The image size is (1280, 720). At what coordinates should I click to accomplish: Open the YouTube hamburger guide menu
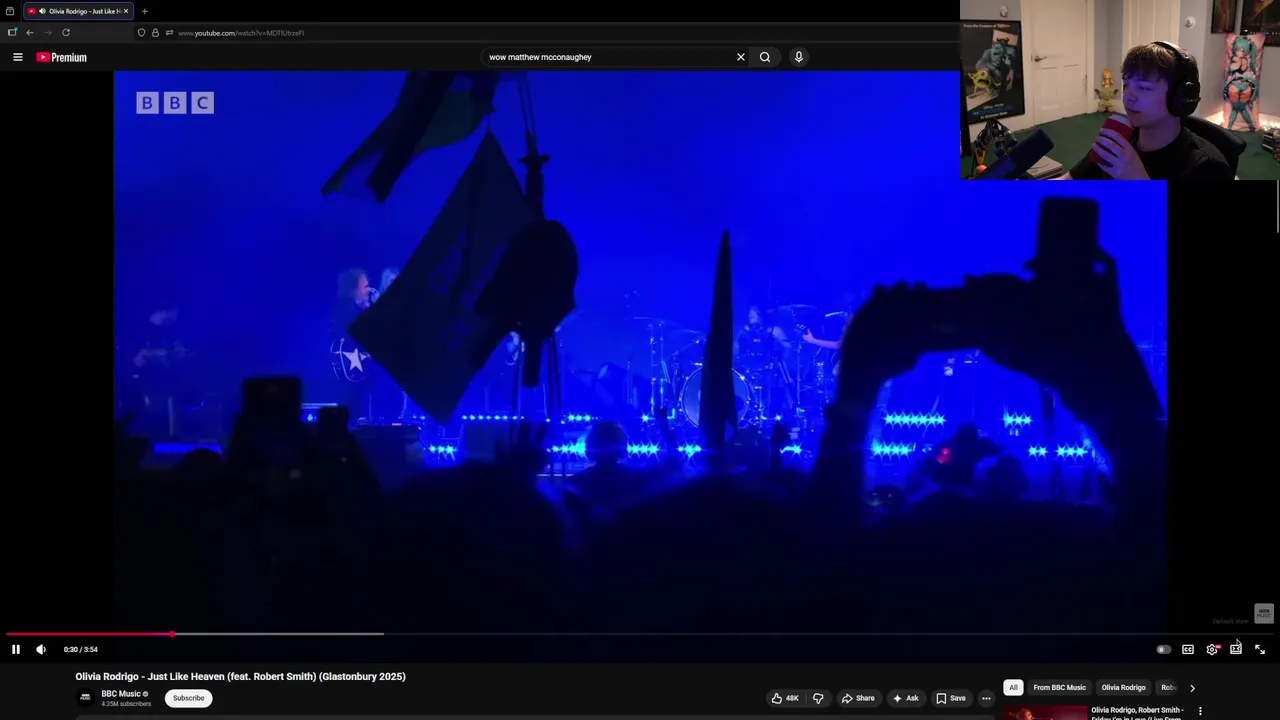click(x=17, y=57)
